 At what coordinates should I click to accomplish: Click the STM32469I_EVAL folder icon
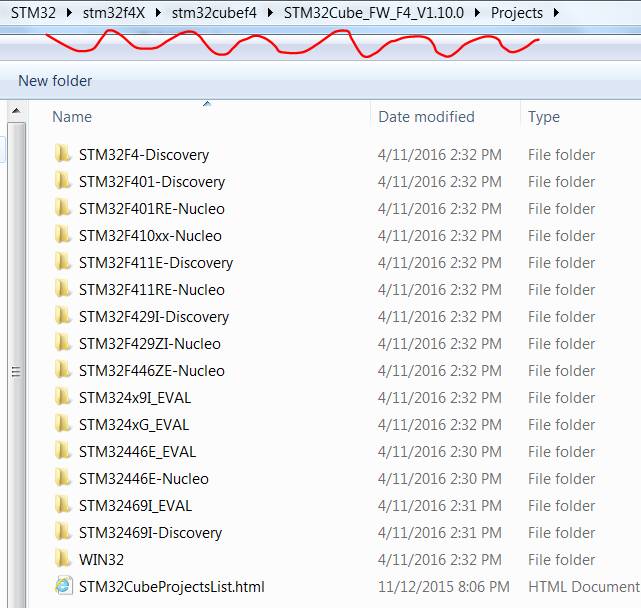(63, 505)
